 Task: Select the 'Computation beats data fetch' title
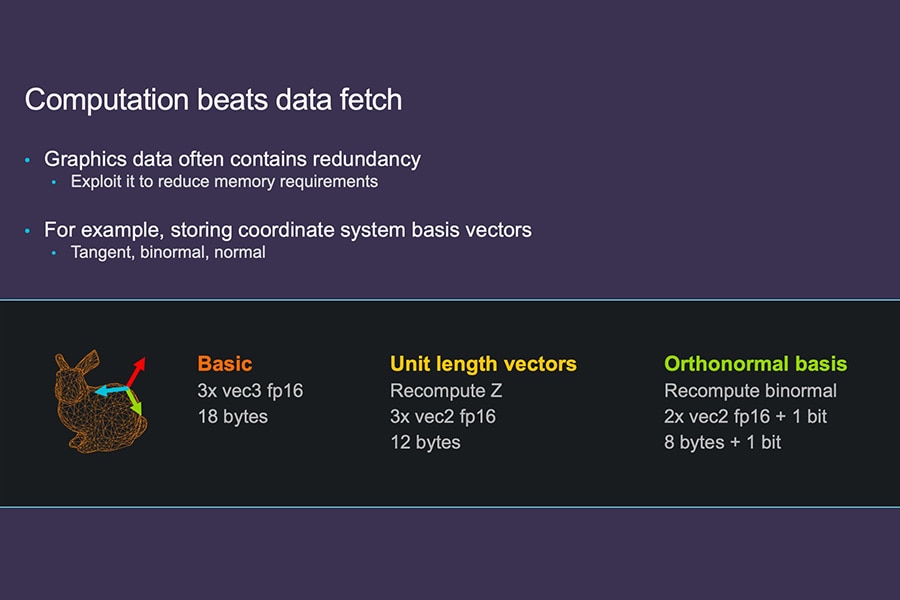[x=213, y=100]
